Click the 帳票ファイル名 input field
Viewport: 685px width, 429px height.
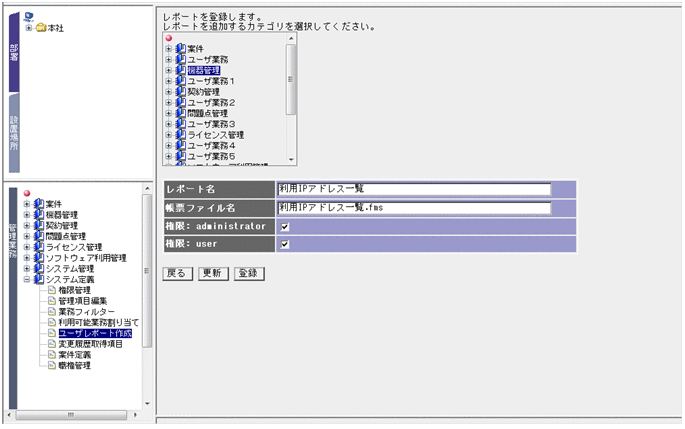point(414,208)
